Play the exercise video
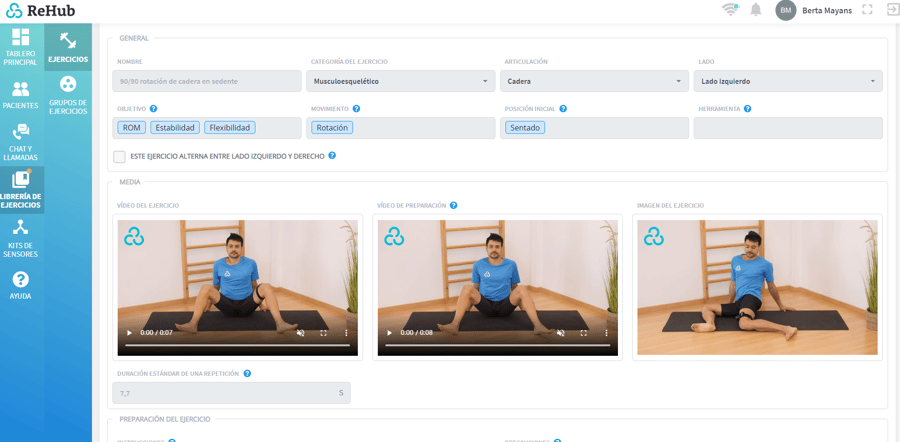The width and height of the screenshot is (900, 442). click(x=129, y=333)
